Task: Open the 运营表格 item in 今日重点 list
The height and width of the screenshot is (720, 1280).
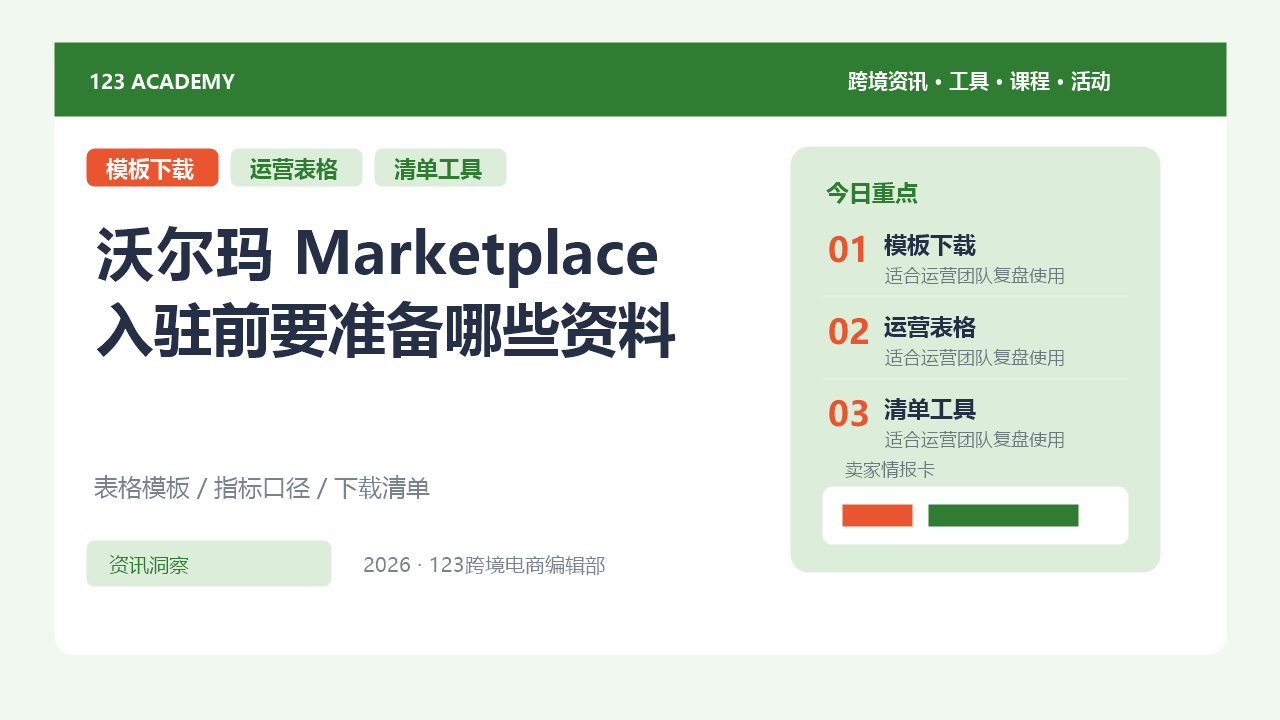Action: [930, 328]
